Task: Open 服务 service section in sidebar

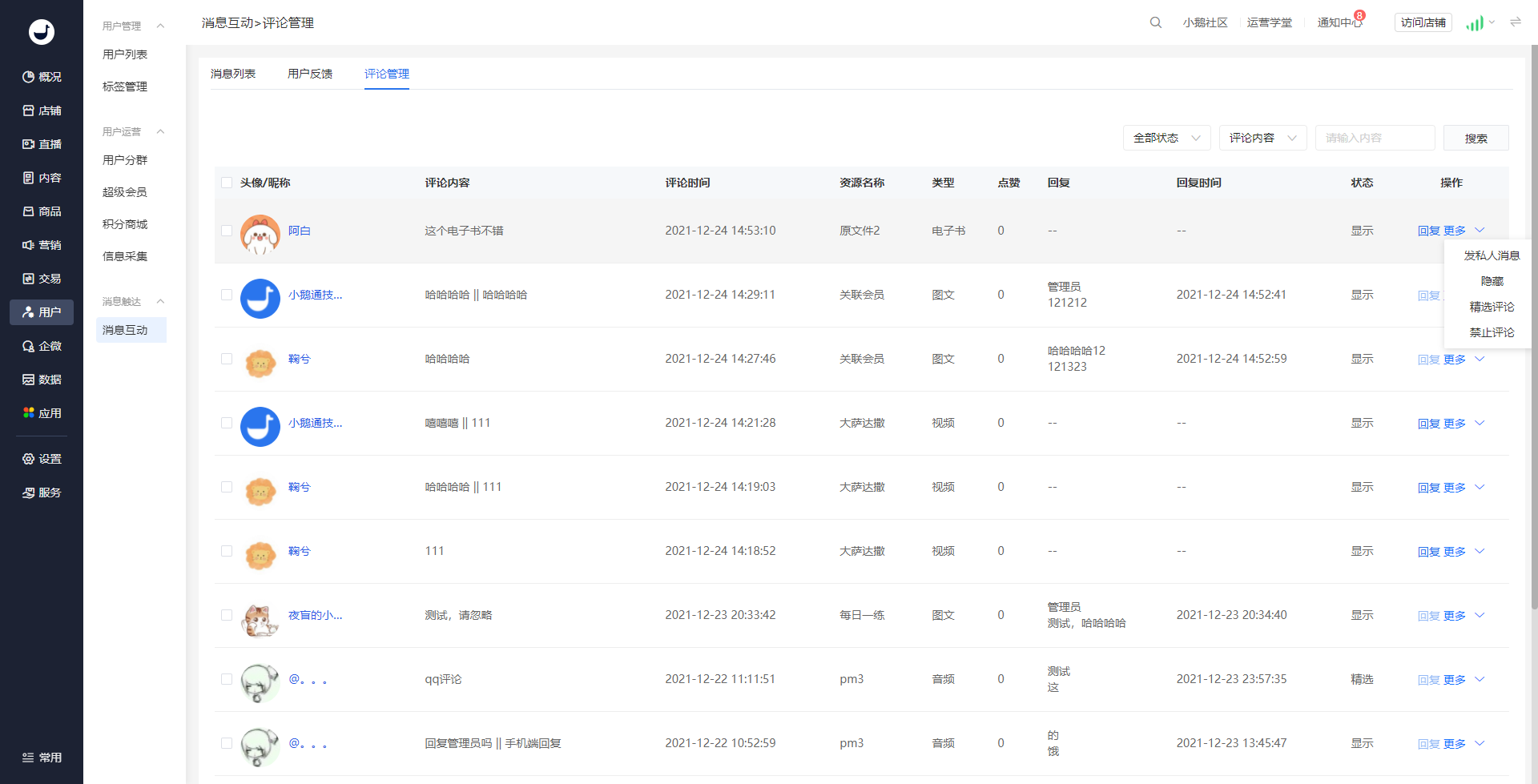Action: (x=42, y=493)
